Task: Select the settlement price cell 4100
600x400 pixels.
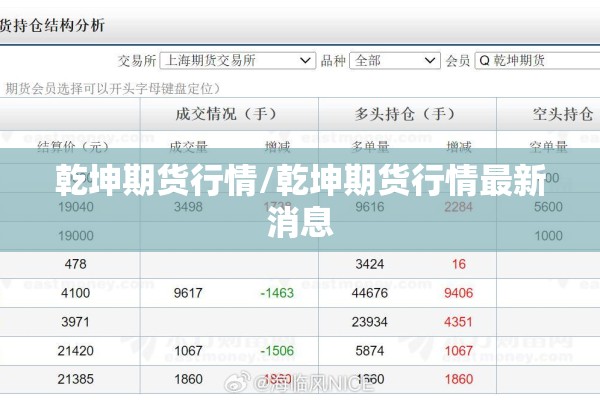Action: pyautogui.click(x=75, y=293)
